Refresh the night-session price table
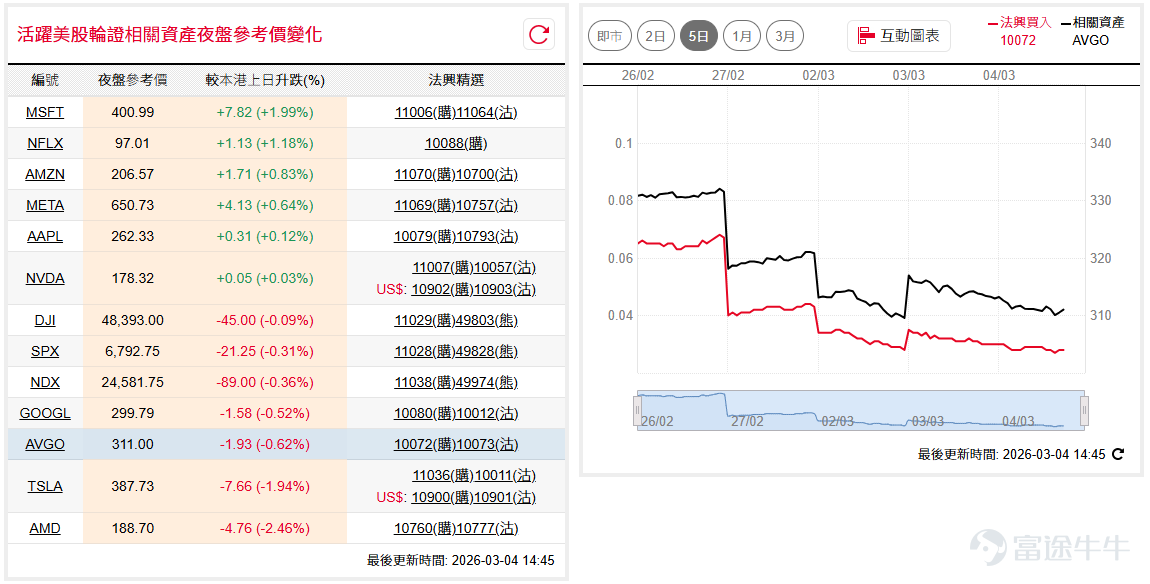Image resolution: width=1150 pixels, height=584 pixels. click(539, 34)
